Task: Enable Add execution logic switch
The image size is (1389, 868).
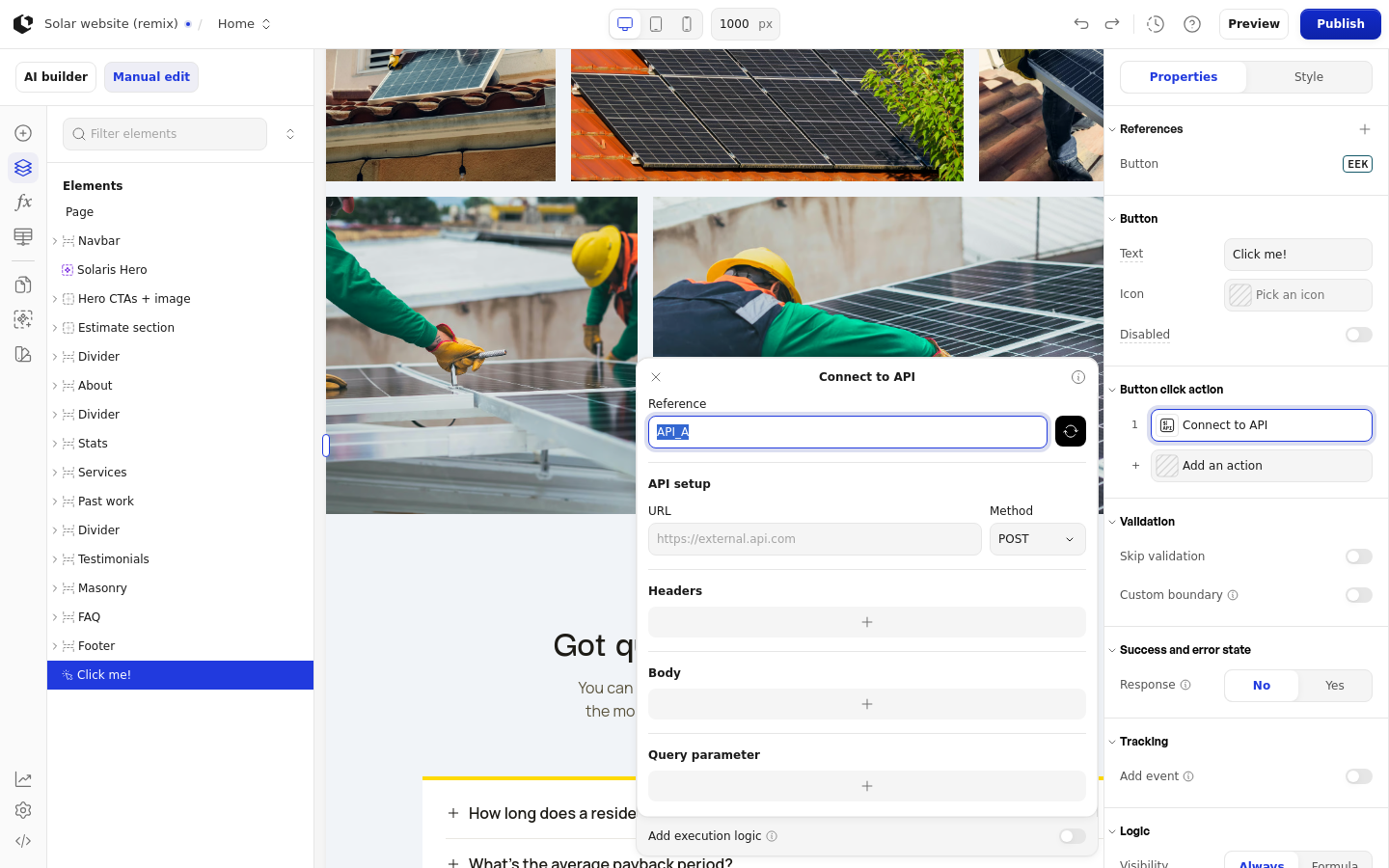Action: (1073, 836)
